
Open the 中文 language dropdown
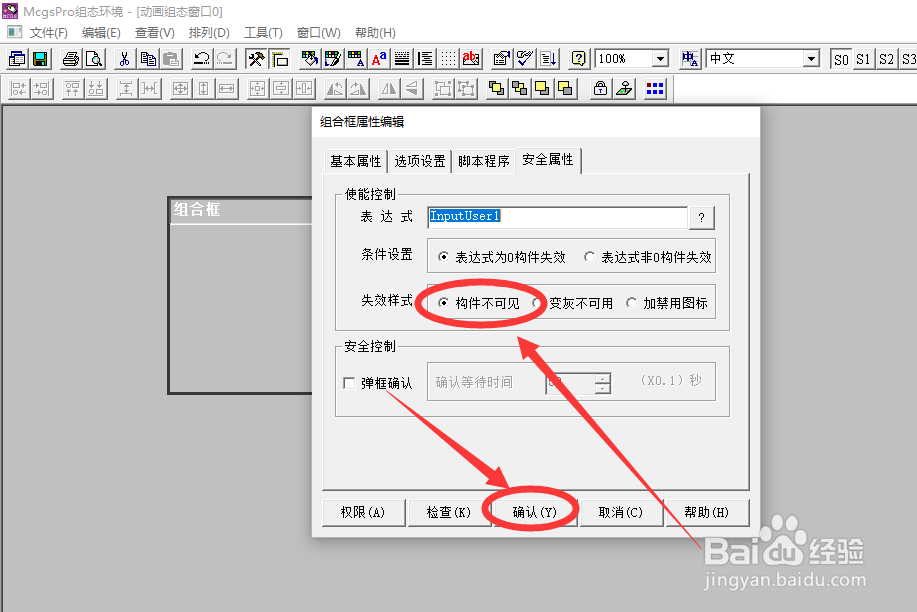811,59
